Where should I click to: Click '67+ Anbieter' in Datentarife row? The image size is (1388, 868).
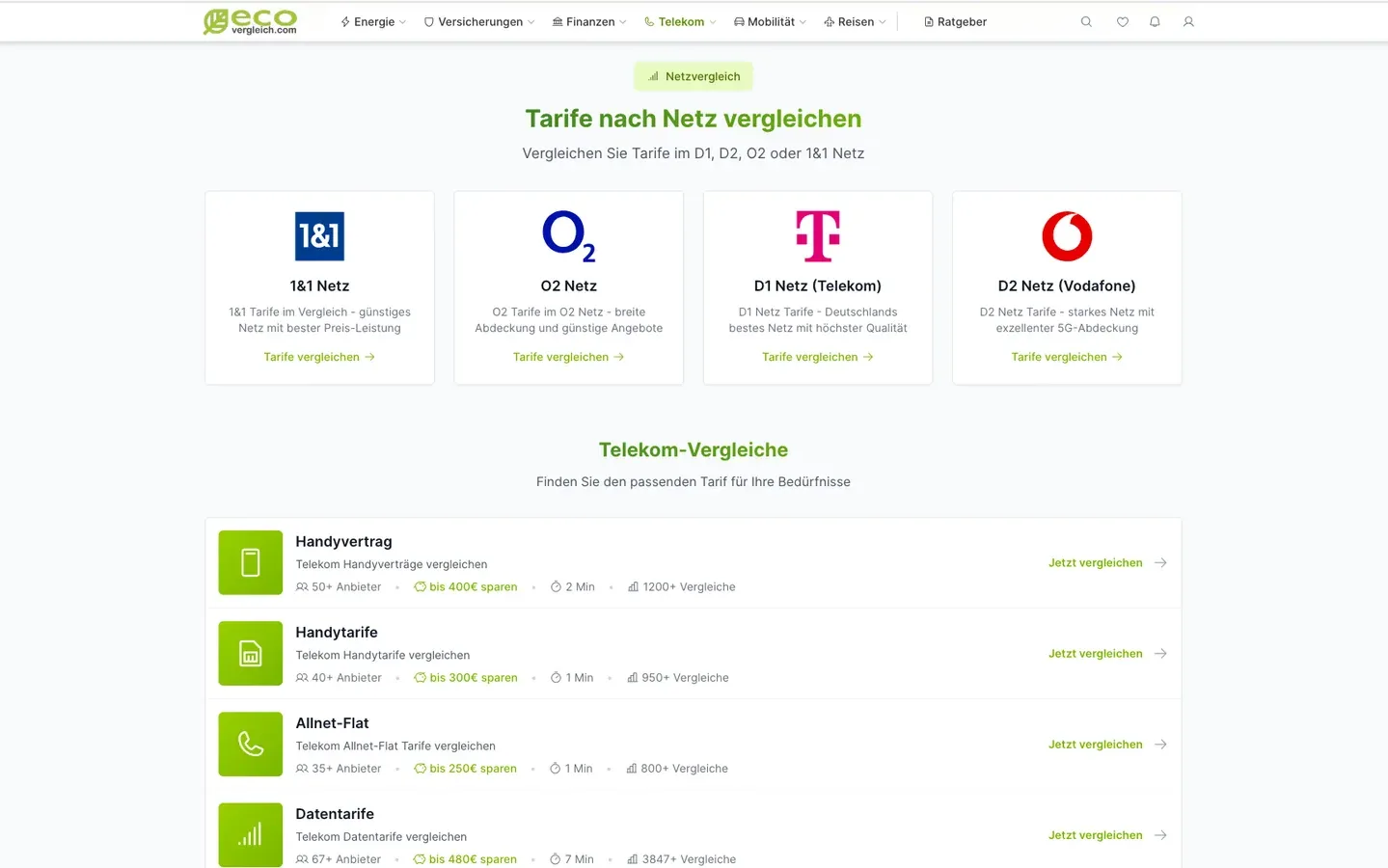click(339, 859)
